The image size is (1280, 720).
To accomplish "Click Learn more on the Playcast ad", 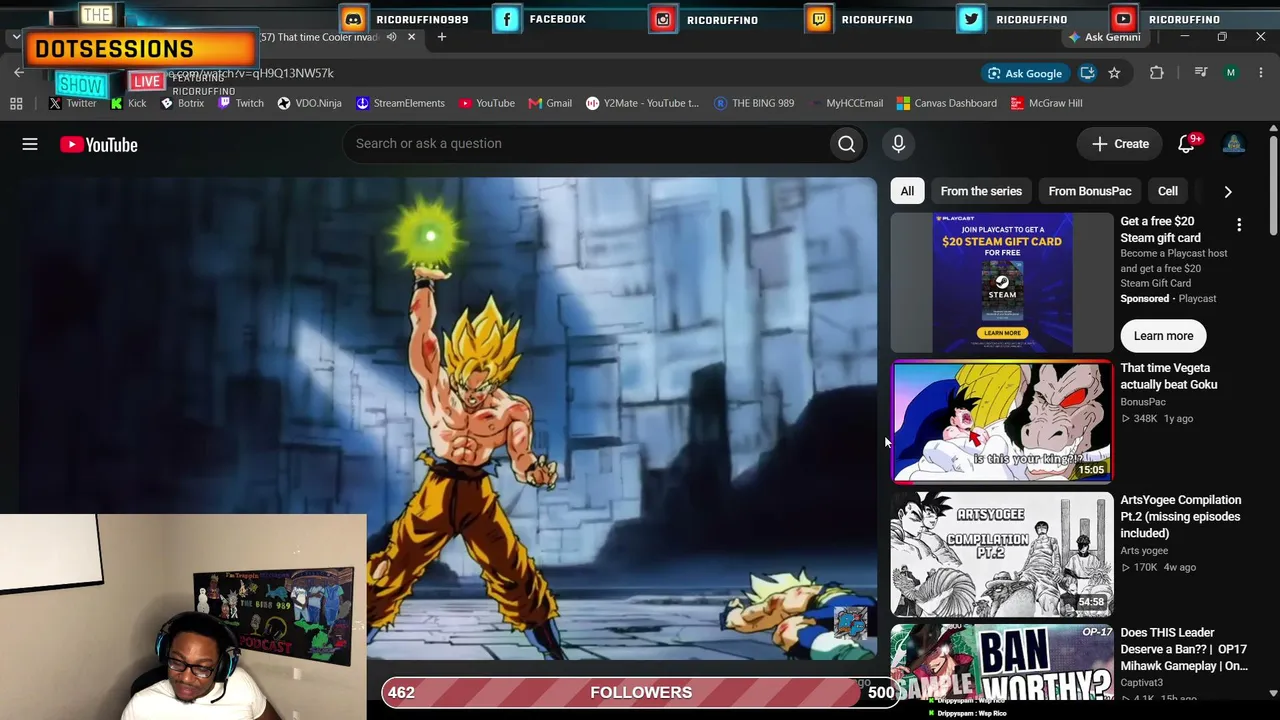I will click(1163, 336).
